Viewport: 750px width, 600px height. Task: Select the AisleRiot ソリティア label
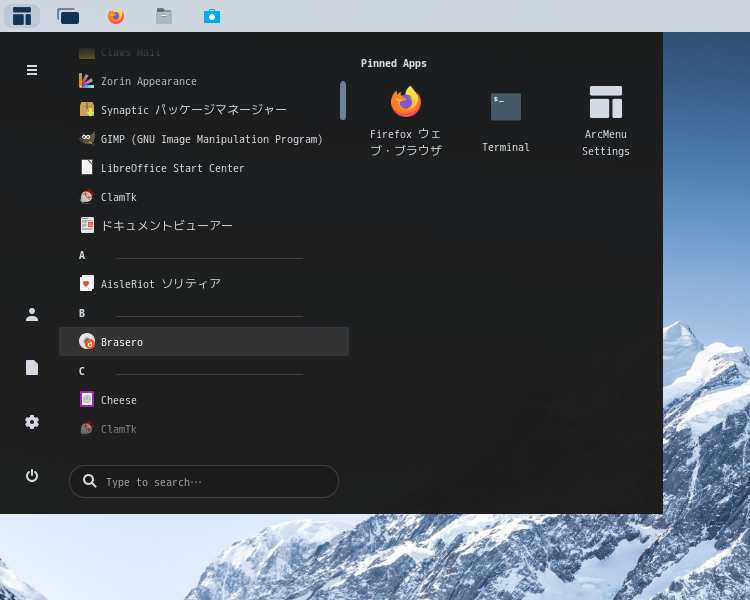[161, 284]
